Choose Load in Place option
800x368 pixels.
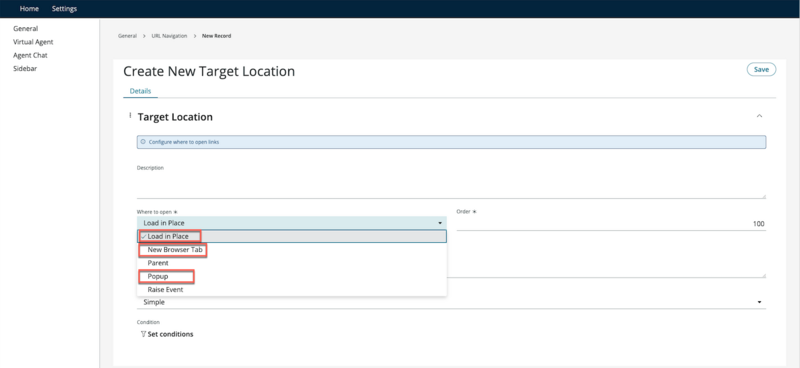(x=291, y=236)
